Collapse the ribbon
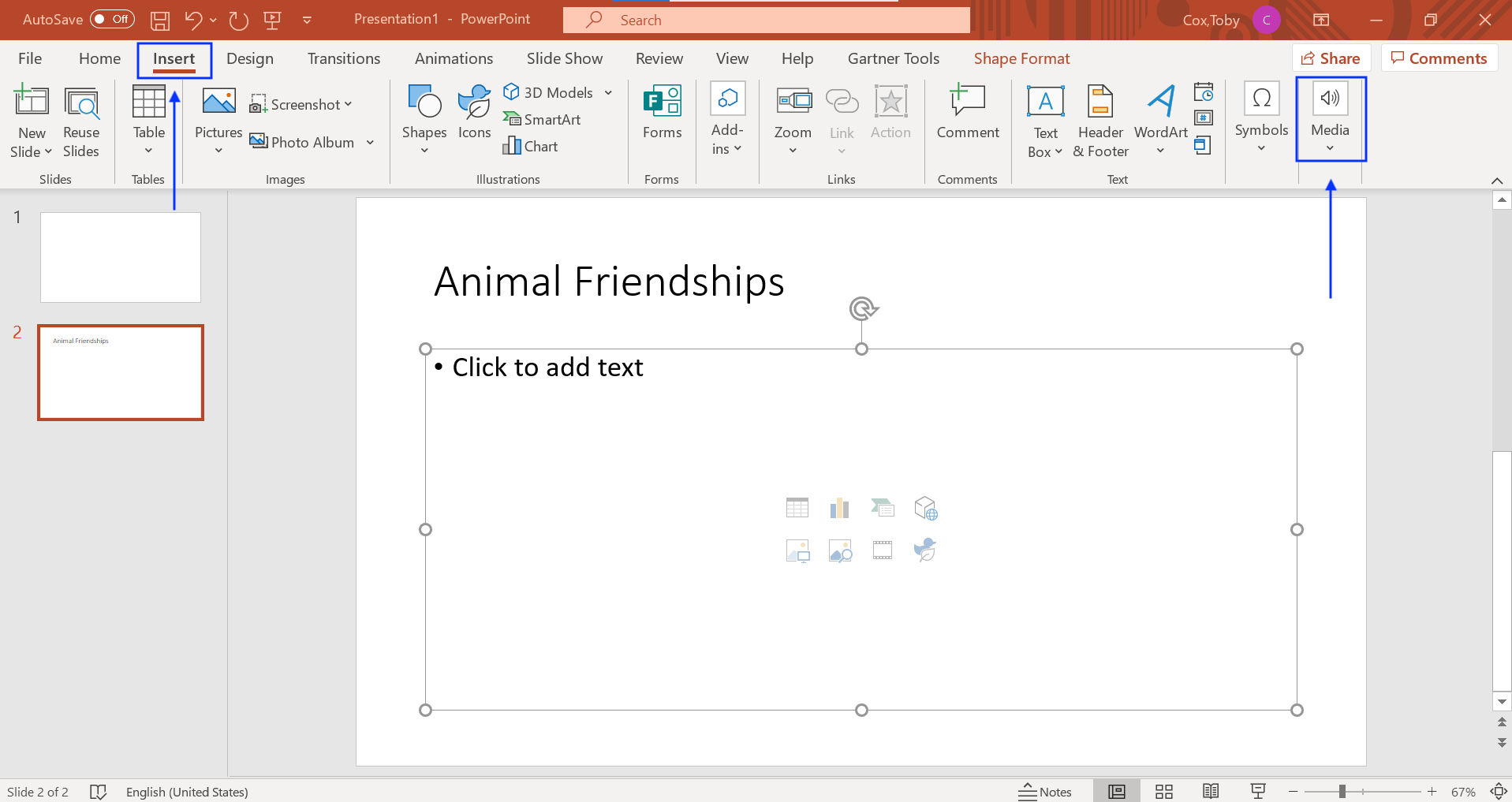 1497,181
